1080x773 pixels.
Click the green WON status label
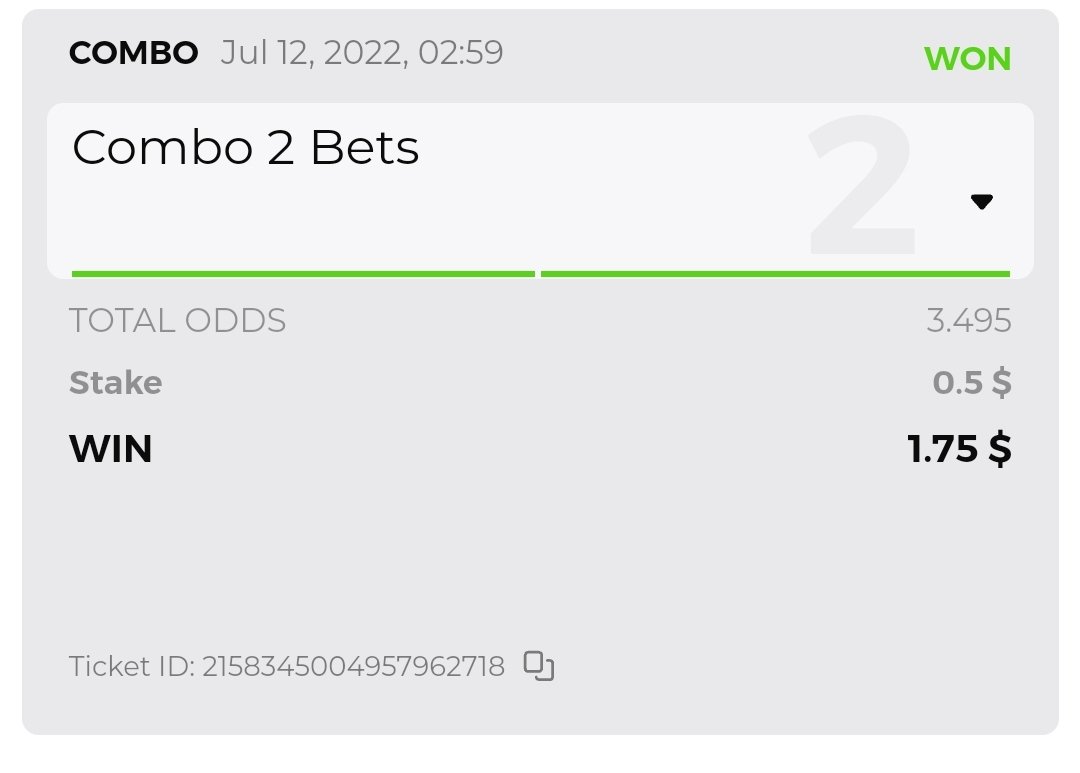point(967,59)
